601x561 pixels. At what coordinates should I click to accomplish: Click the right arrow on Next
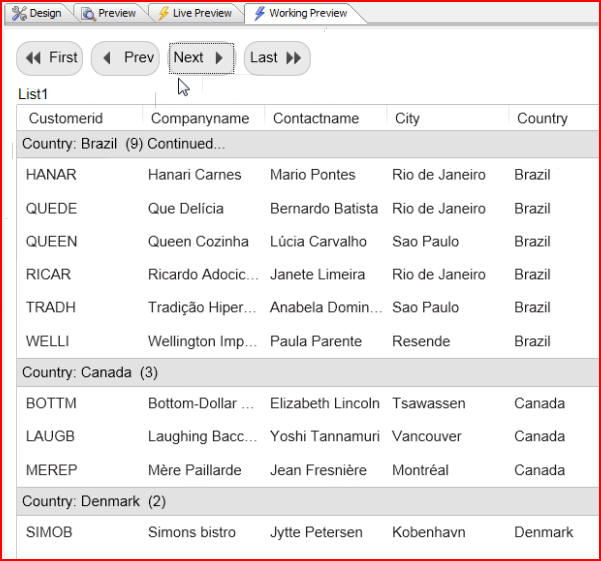pos(219,58)
